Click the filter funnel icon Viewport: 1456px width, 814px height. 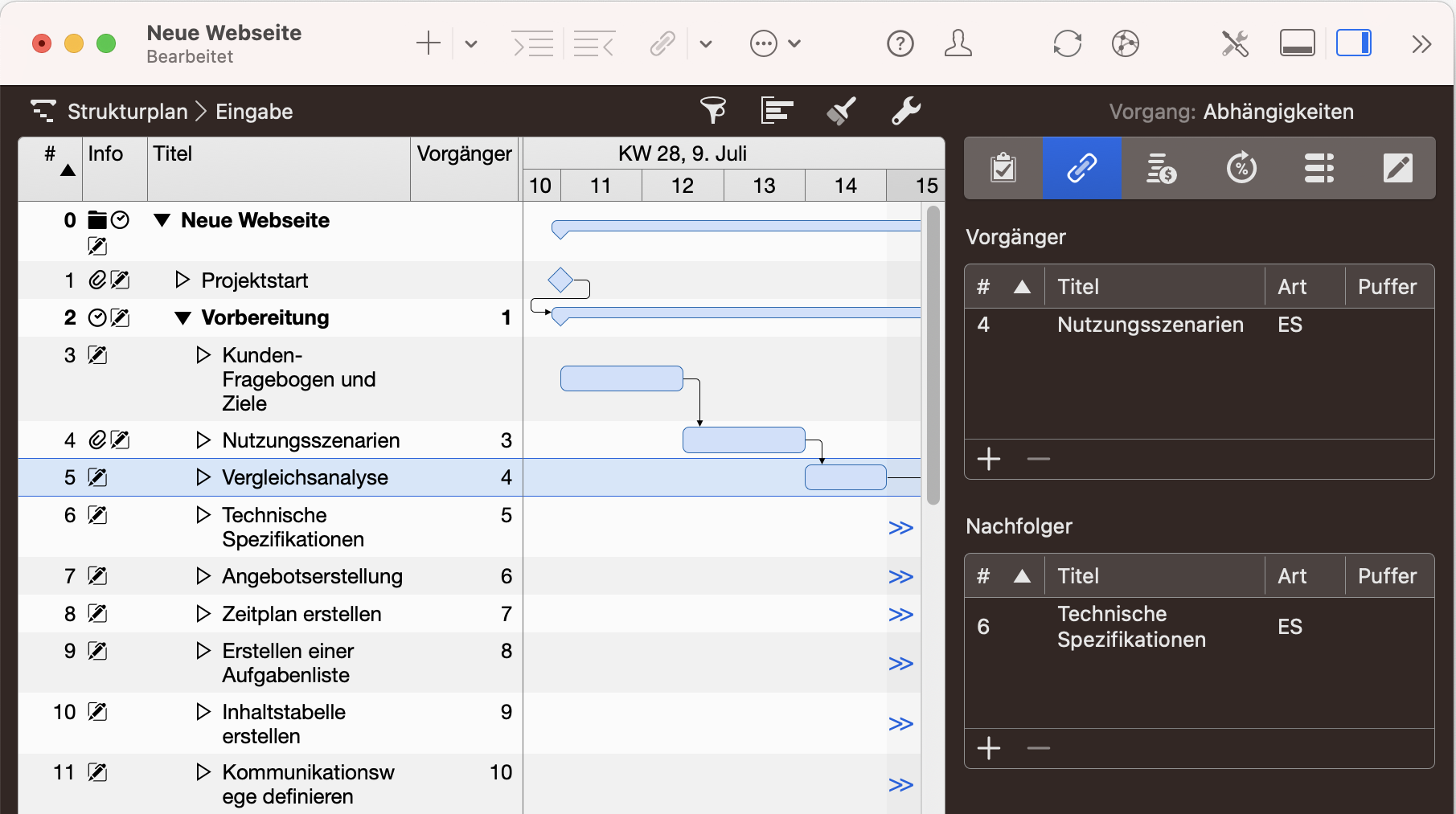tap(712, 111)
